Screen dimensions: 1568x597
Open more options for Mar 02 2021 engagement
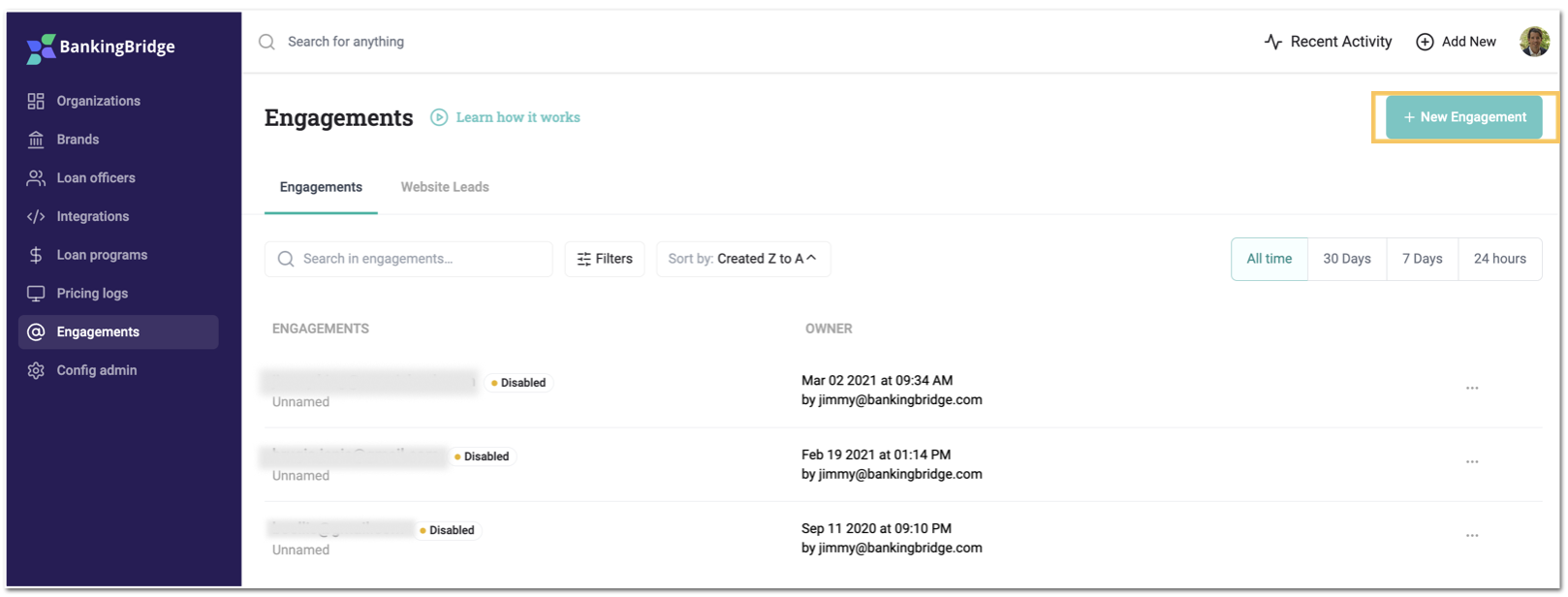click(1472, 388)
